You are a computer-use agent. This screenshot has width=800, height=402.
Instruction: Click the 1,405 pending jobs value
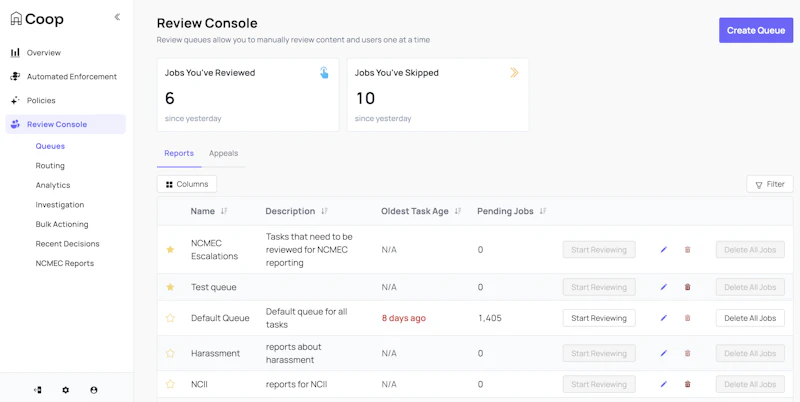pyautogui.click(x=490, y=318)
